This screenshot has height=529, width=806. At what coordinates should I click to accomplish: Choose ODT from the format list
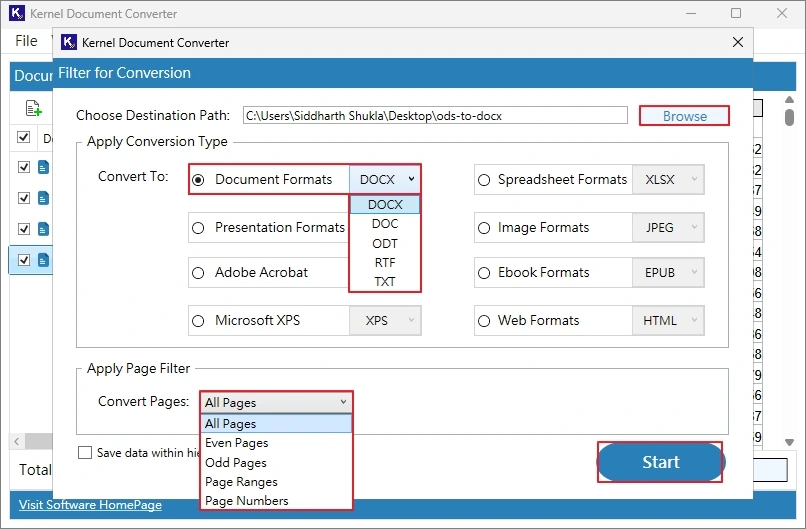(385, 243)
